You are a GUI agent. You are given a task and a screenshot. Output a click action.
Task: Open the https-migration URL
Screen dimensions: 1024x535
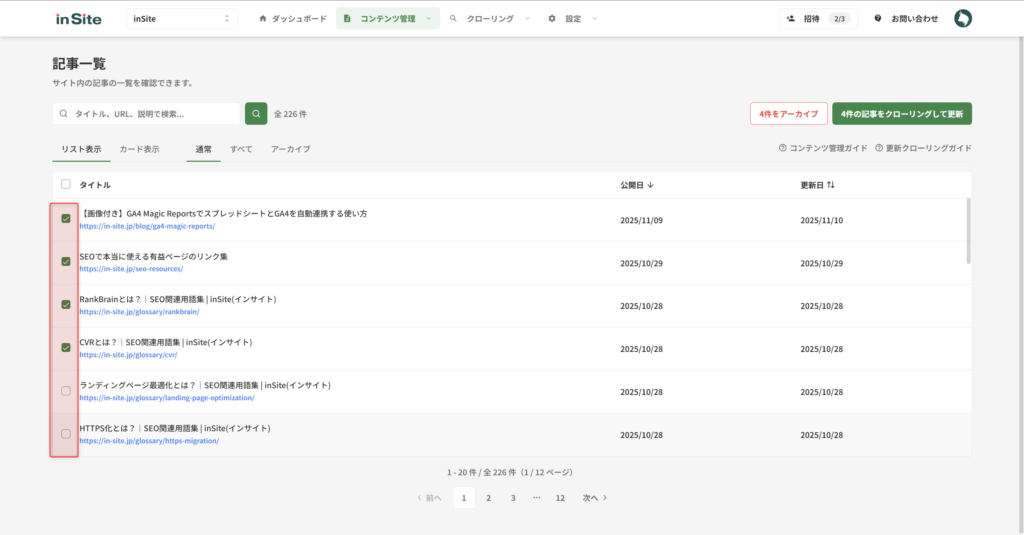pos(149,441)
